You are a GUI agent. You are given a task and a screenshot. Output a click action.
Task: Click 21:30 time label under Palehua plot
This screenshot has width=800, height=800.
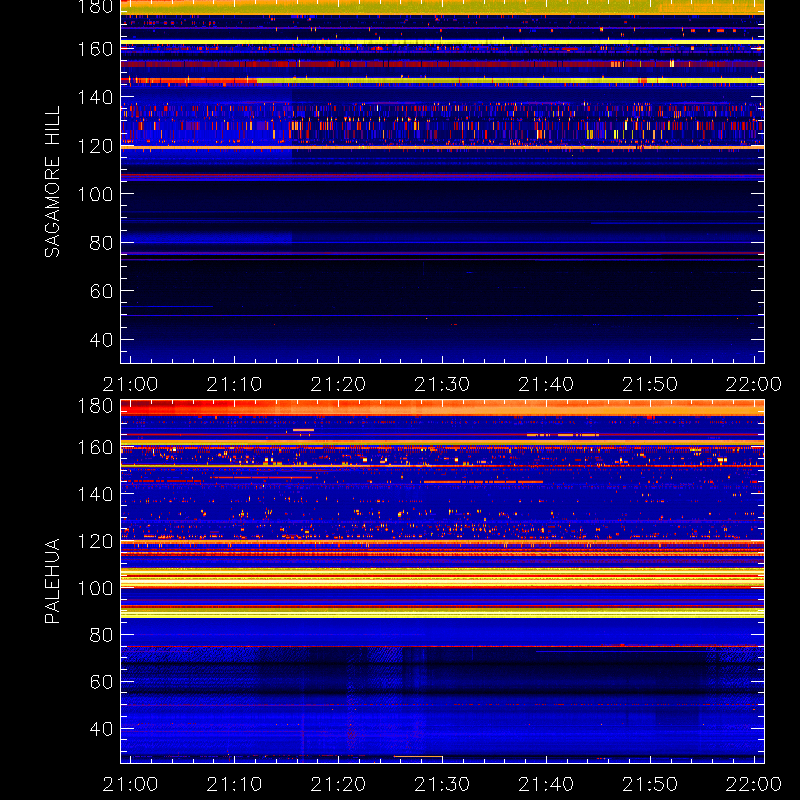[x=442, y=784]
